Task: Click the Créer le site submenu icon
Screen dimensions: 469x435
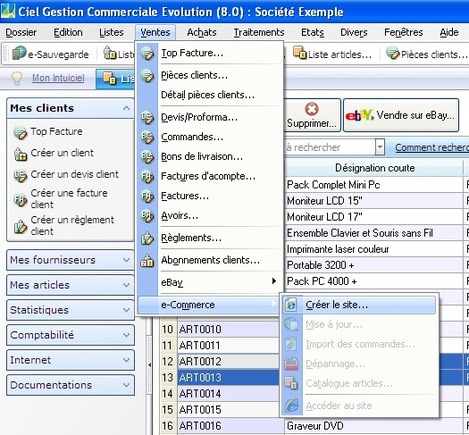Action: point(291,305)
